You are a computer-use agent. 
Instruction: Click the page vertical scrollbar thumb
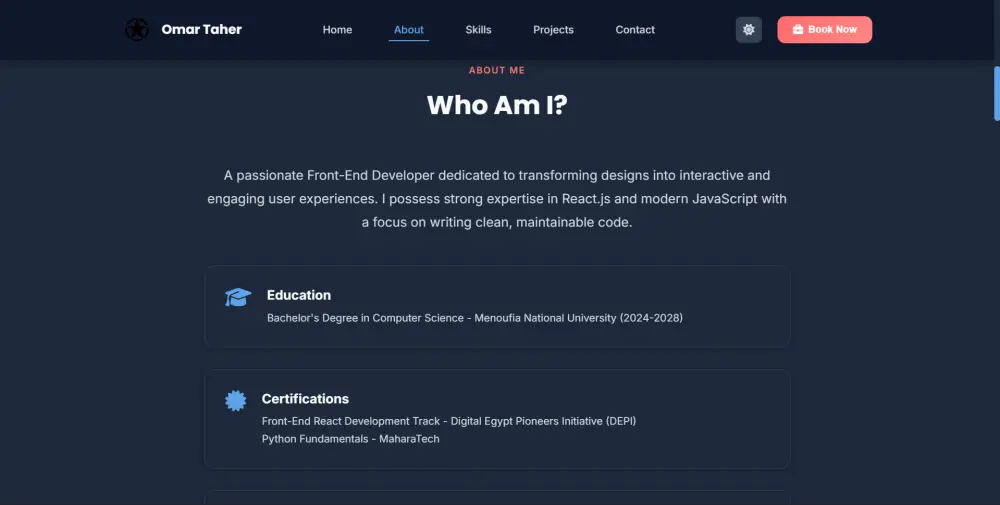click(996, 93)
